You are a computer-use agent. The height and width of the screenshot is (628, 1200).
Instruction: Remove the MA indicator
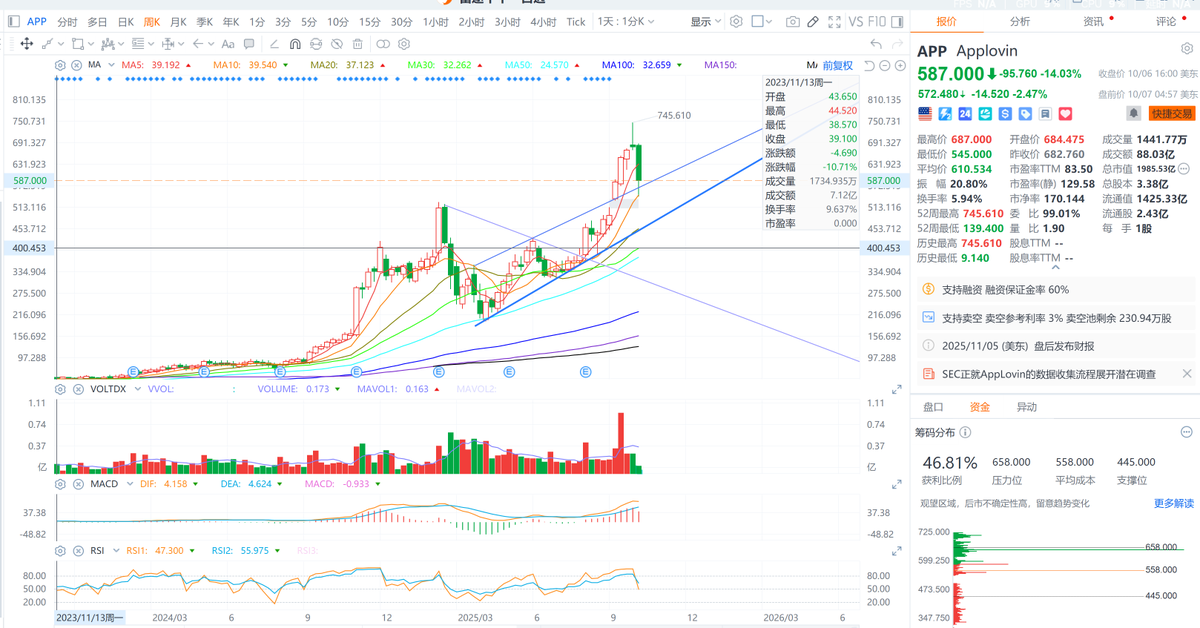pyautogui.click(x=77, y=65)
